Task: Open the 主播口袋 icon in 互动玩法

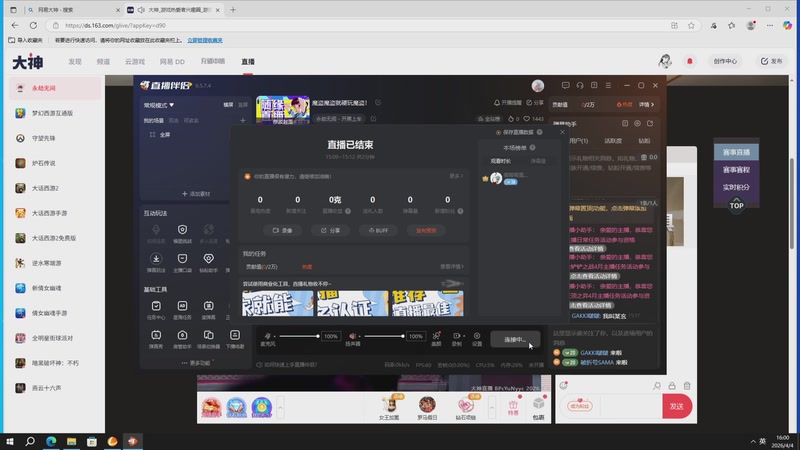Action: [x=182, y=259]
